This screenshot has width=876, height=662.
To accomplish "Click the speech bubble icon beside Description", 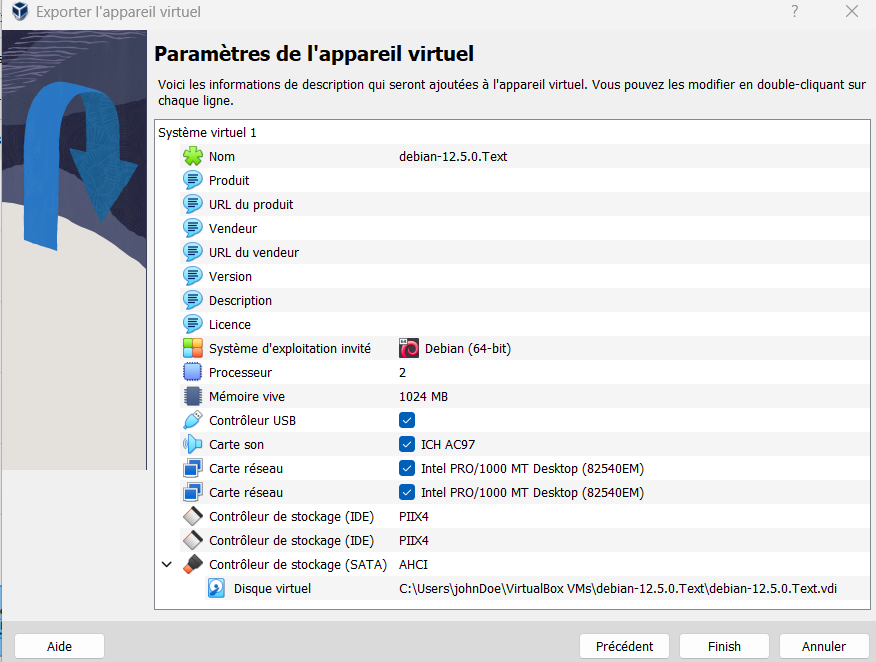I will point(193,301).
